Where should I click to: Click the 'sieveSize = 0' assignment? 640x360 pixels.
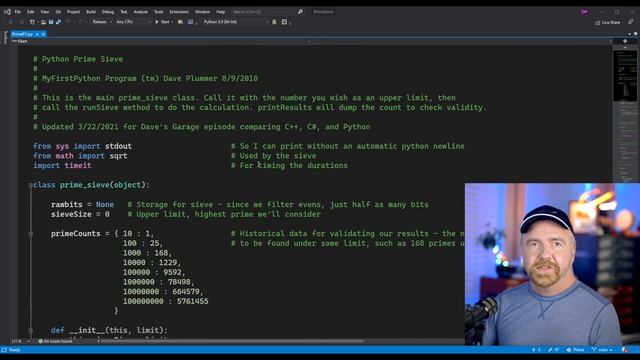click(80, 214)
